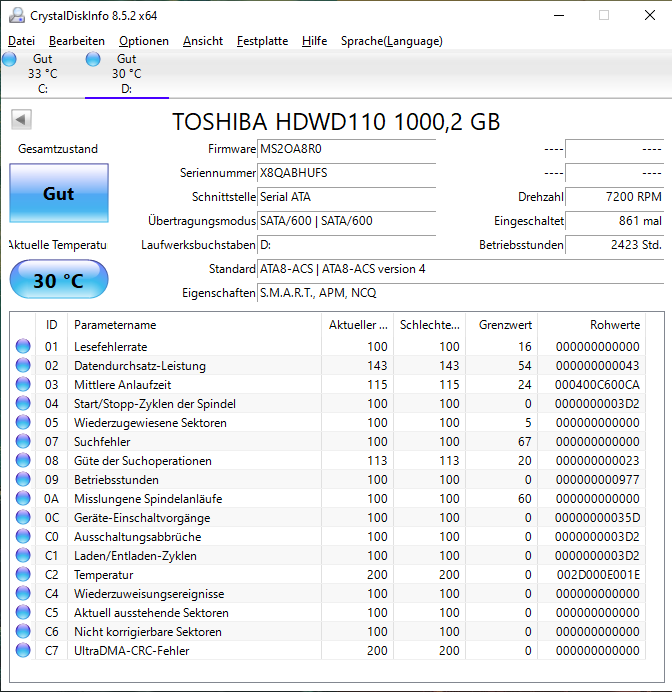
Task: Click status orb for Misslungene Spindelanläufe
Action: [23, 498]
